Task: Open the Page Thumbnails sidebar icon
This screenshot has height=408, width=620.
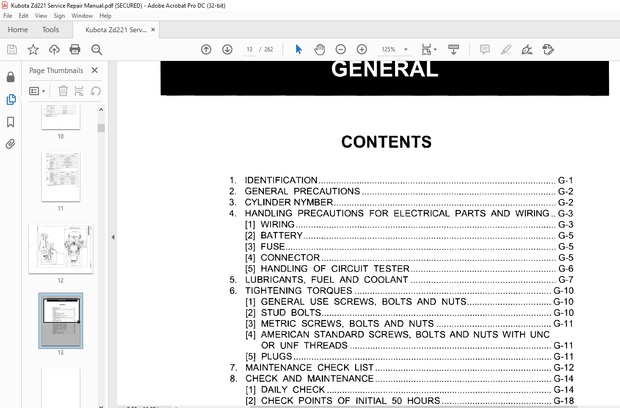Action: pyautogui.click(x=11, y=99)
